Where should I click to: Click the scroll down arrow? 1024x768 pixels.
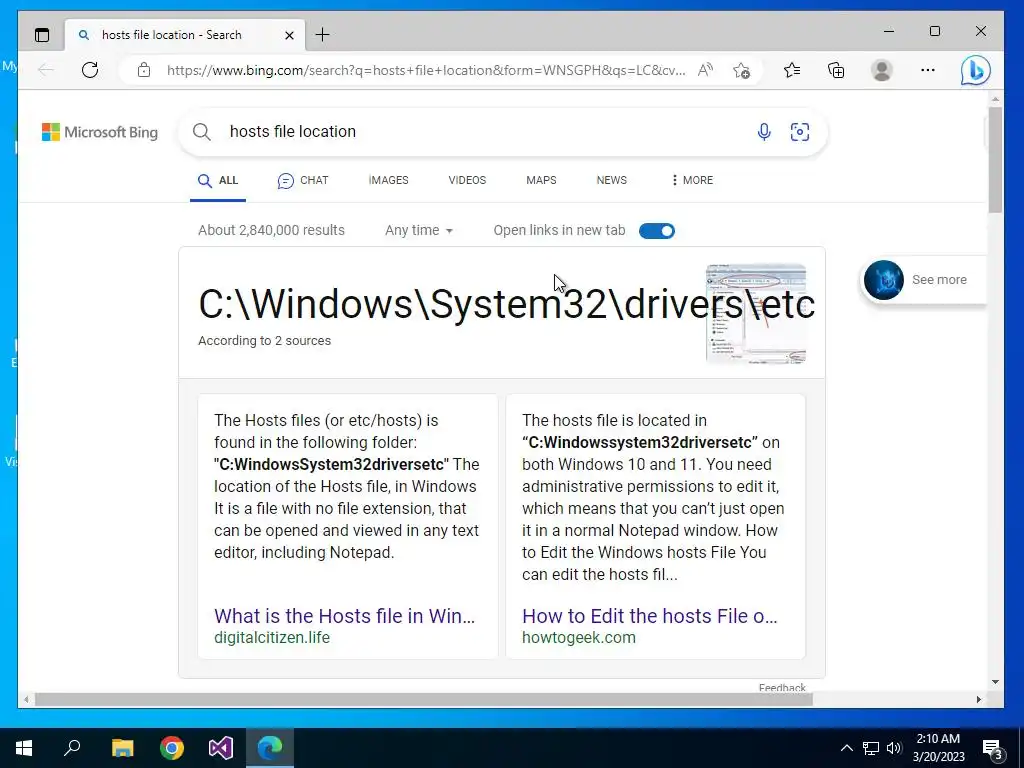[x=995, y=682]
